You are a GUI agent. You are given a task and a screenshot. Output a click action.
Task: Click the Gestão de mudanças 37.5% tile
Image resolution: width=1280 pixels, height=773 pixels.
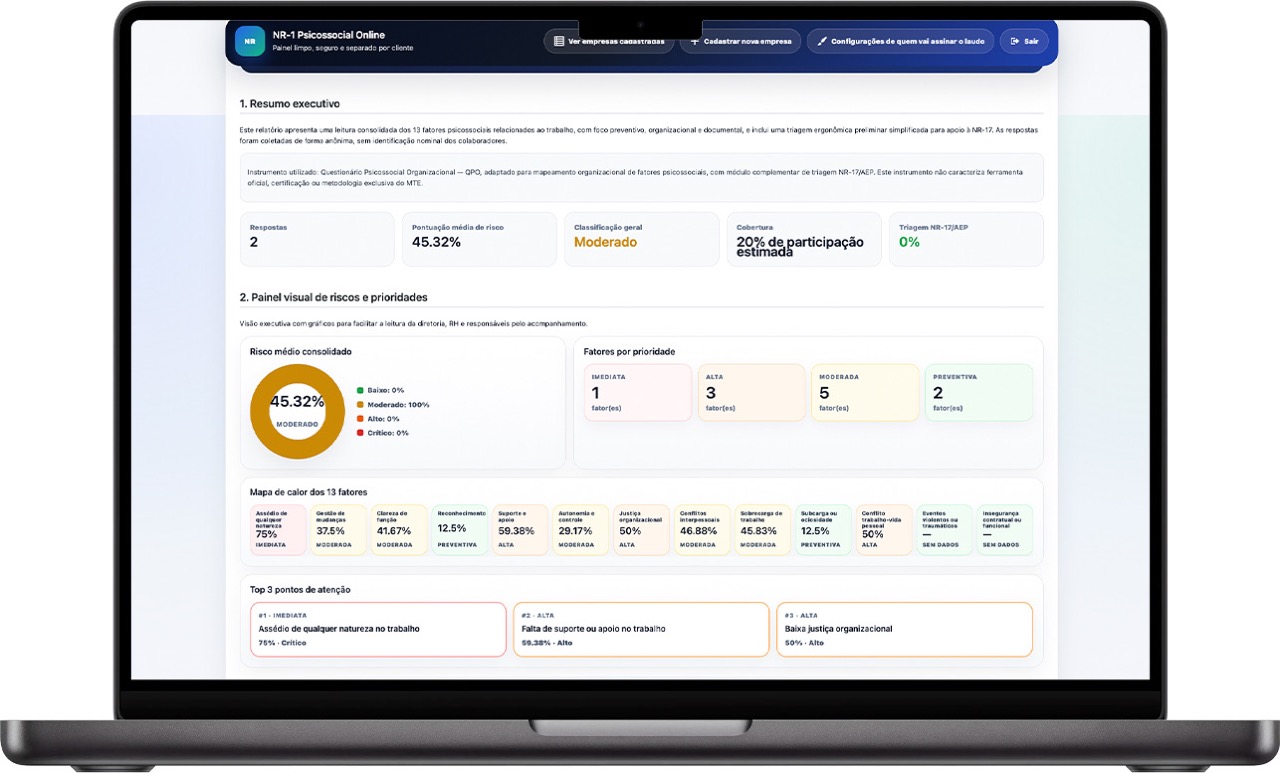tap(339, 530)
